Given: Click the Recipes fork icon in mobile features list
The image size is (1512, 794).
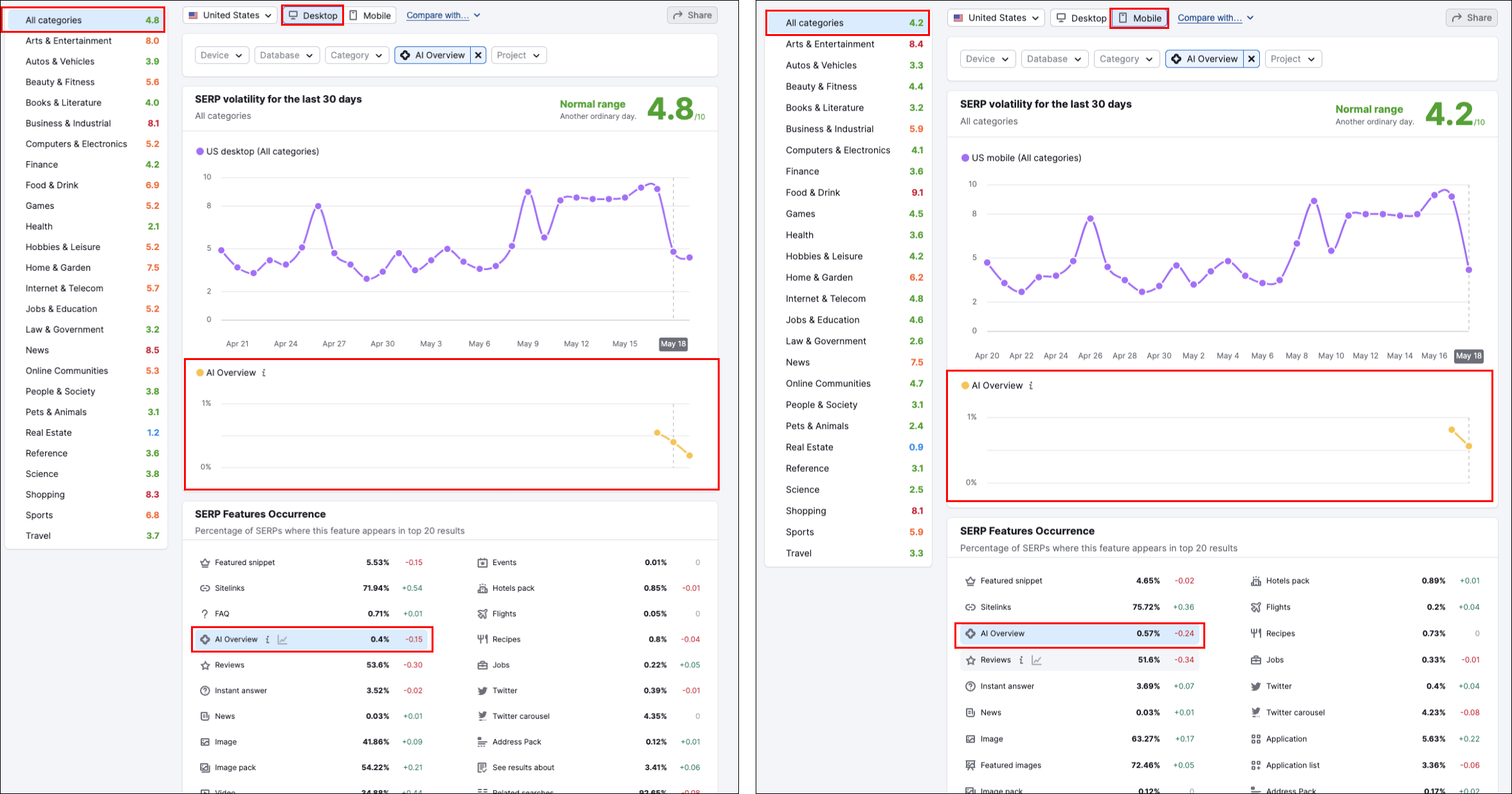Looking at the screenshot, I should click(x=1255, y=634).
